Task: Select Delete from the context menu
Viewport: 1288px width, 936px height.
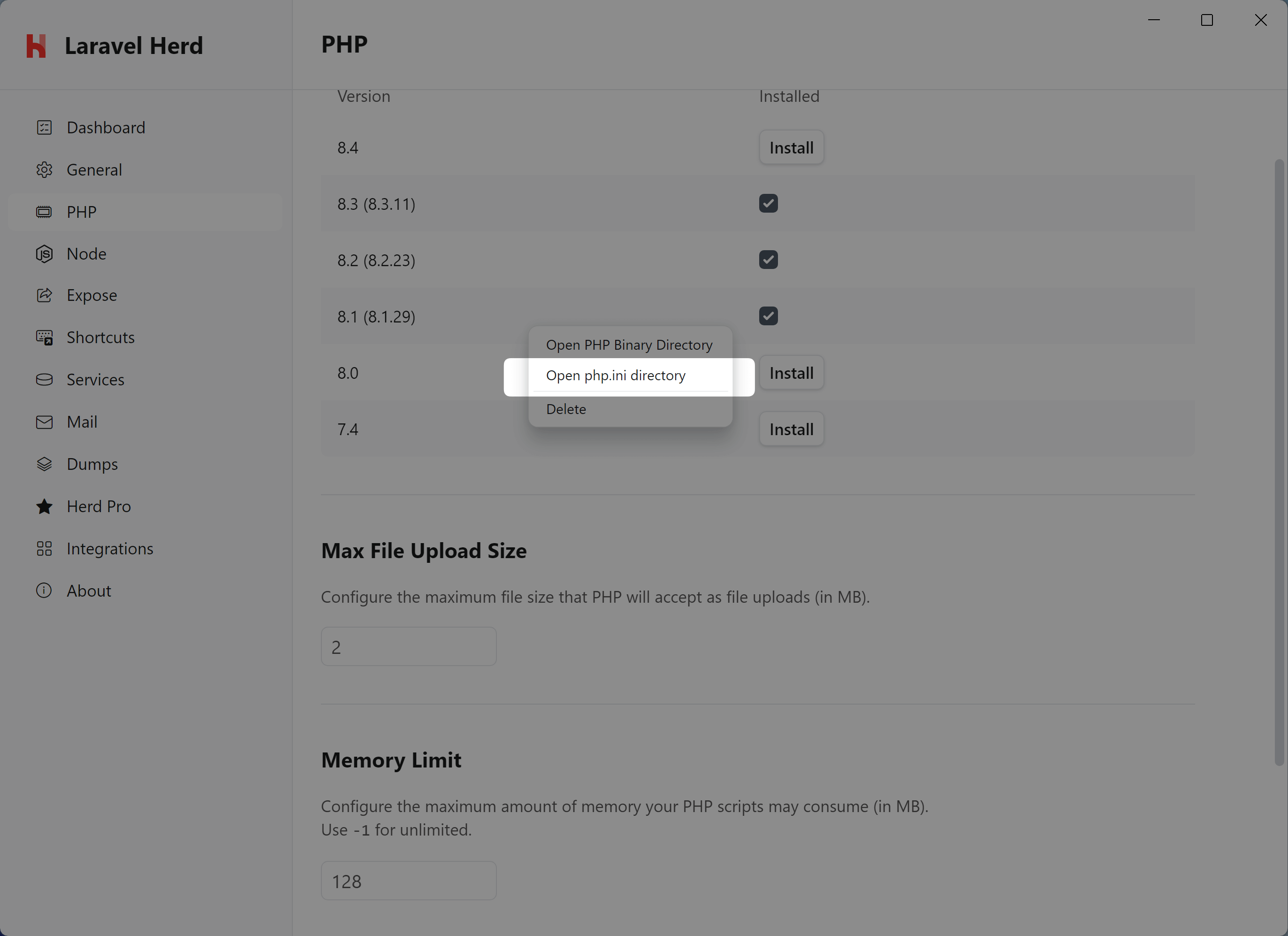Action: [x=566, y=408]
